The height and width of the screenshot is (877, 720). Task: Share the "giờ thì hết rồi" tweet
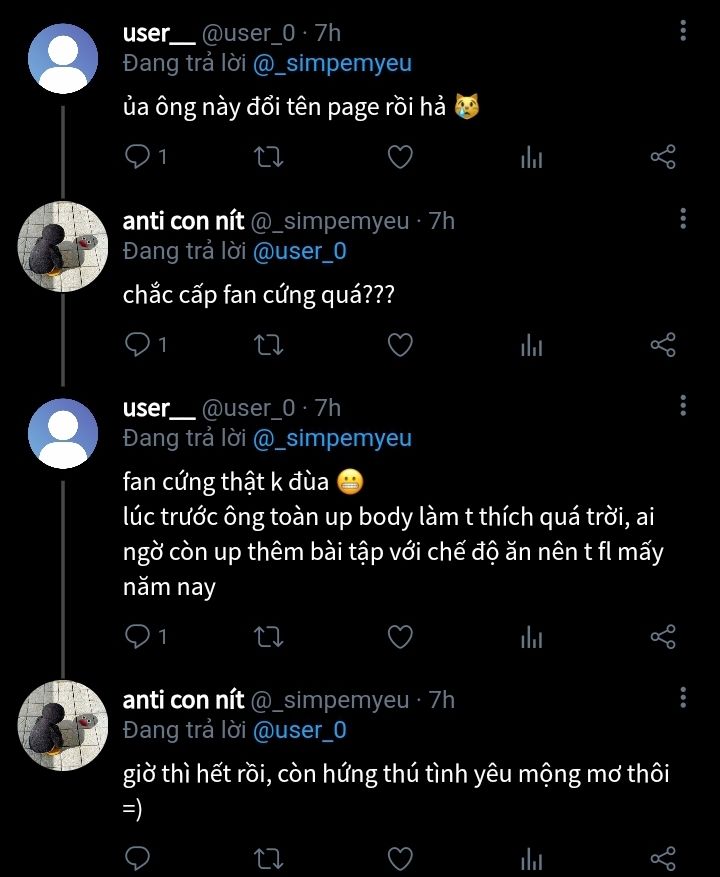(663, 858)
